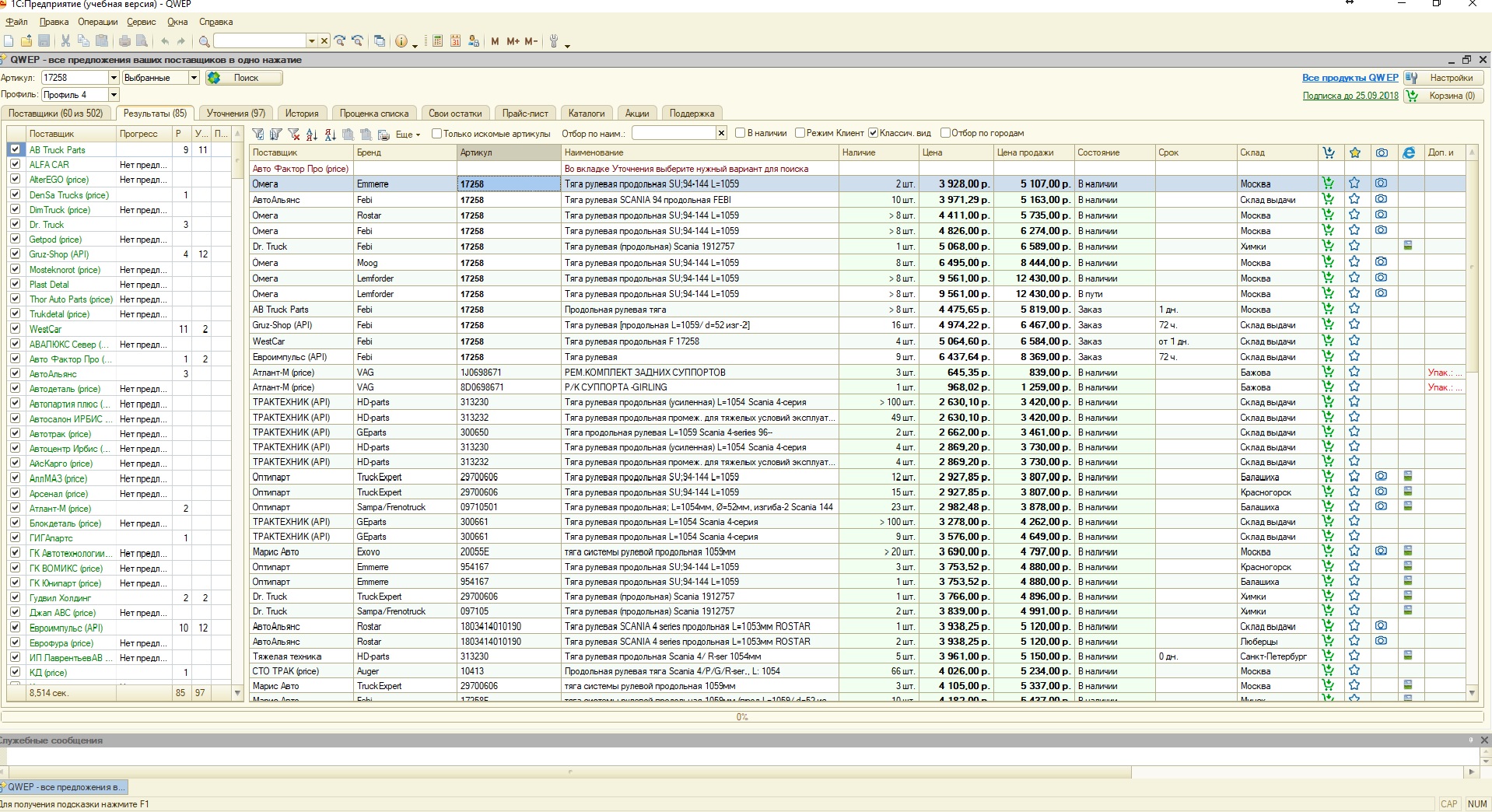Screen dimensions: 1492x812
Task: Click the Настройки button
Action: 1444,78
